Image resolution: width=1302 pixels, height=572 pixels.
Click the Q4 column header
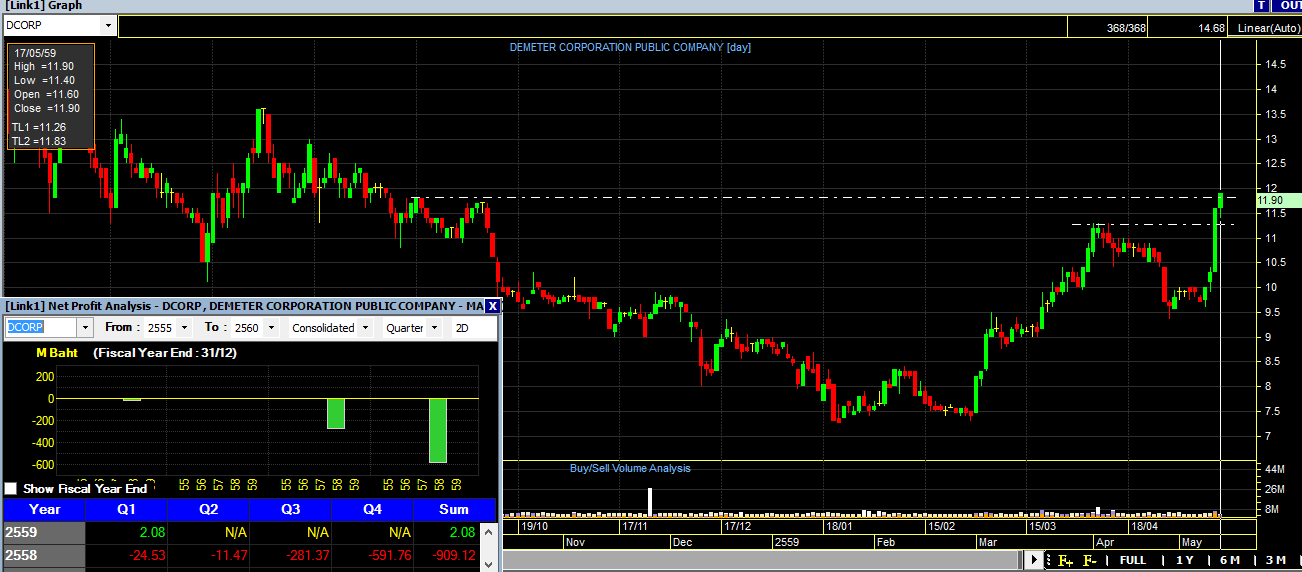(x=373, y=509)
